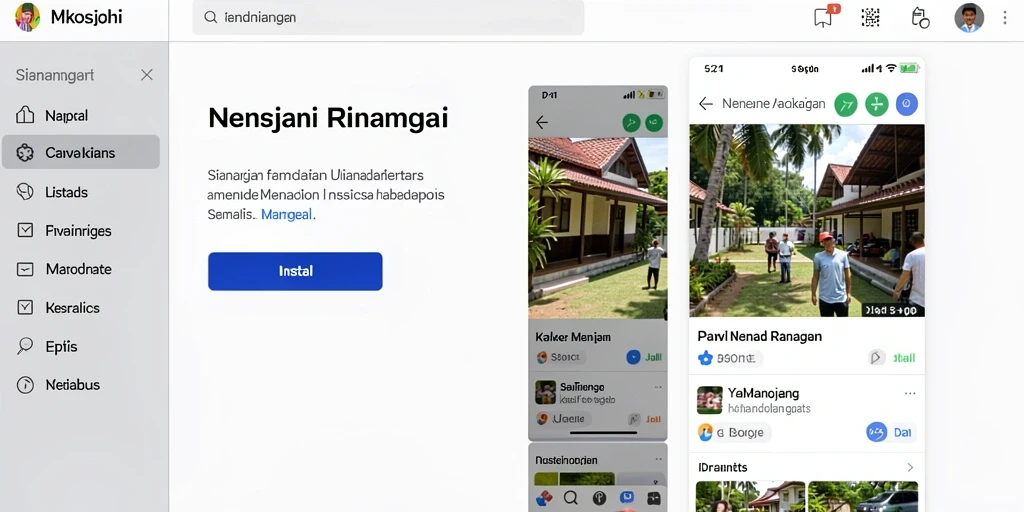Click first green icon in small phone header
The width and height of the screenshot is (1024, 512).
click(631, 122)
